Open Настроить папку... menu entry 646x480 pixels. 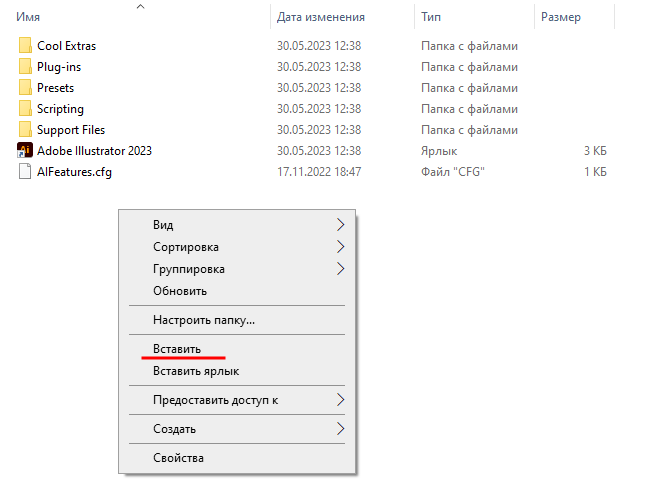point(204,320)
